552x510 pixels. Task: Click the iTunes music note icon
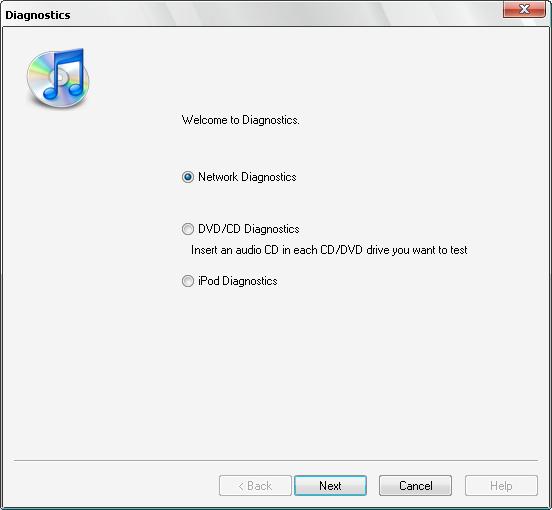(58, 78)
